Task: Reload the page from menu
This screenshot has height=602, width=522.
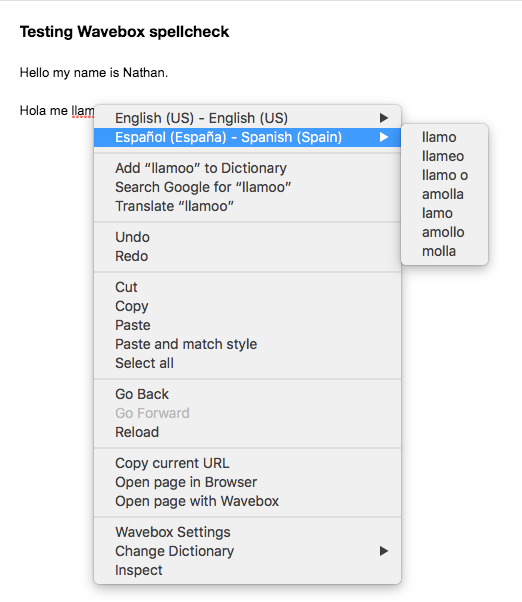Action: [247, 432]
